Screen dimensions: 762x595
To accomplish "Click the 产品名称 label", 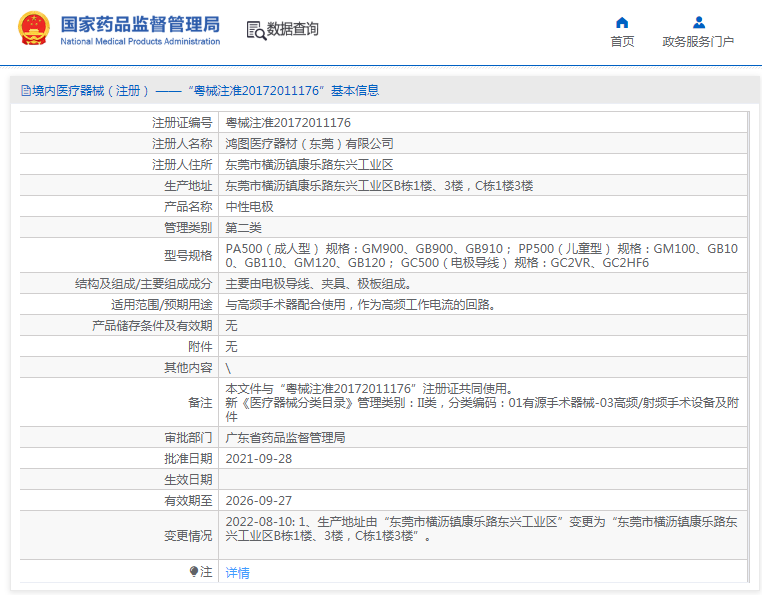I will tap(188, 206).
